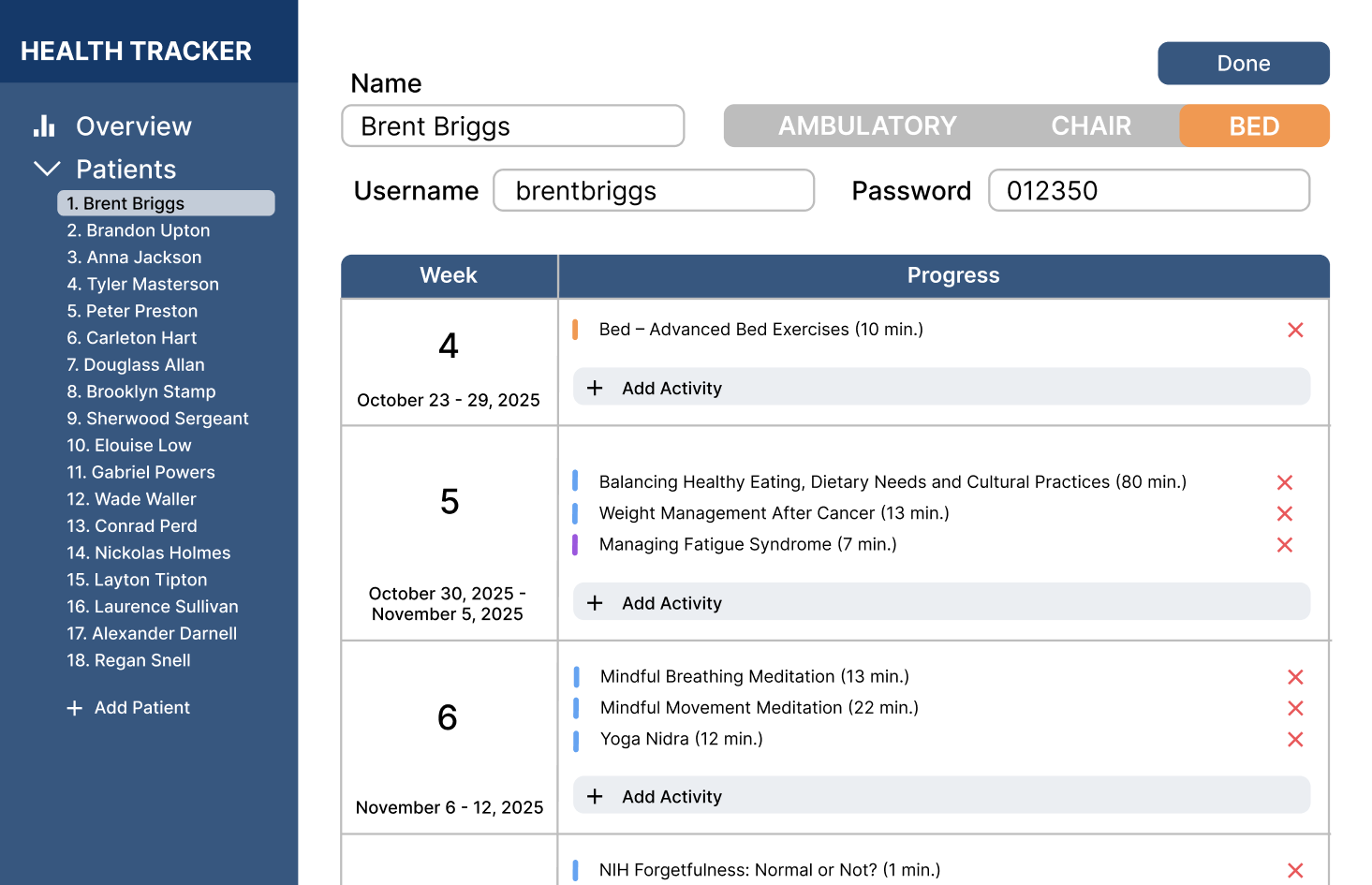Delete Weight Management After Cancer activity
1372x885 pixels.
point(1284,513)
